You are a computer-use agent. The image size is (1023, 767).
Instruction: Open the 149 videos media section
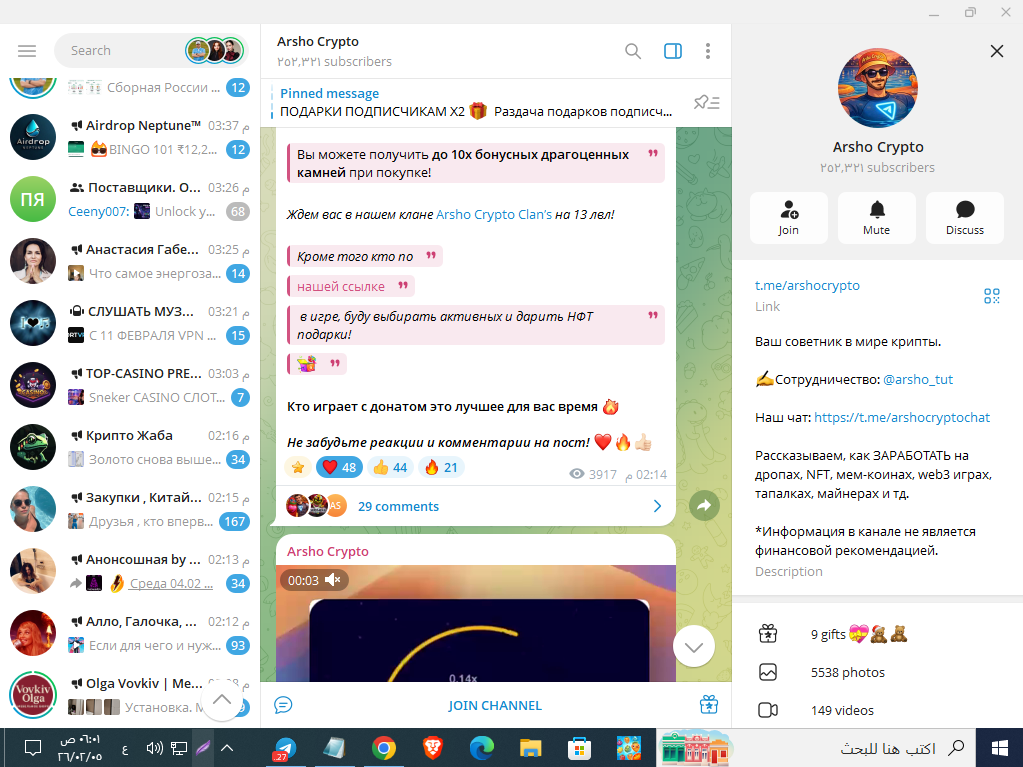tap(878, 710)
